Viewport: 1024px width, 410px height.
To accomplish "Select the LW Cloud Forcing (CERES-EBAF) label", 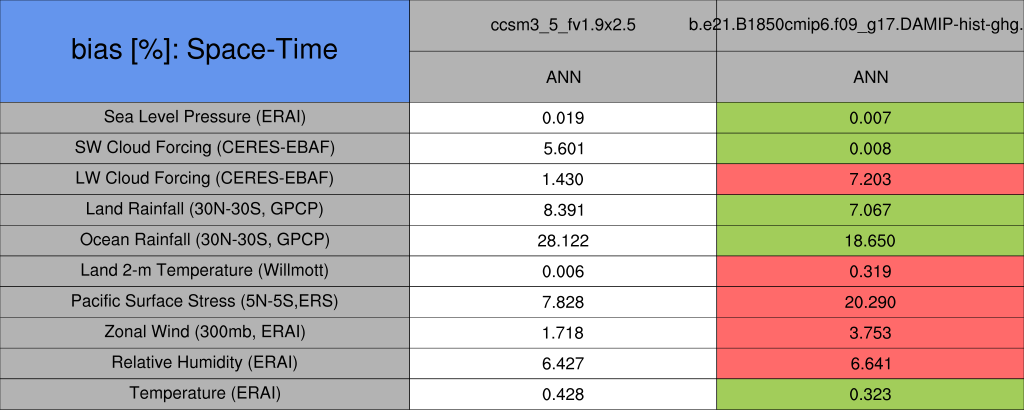I will pyautogui.click(x=204, y=179).
